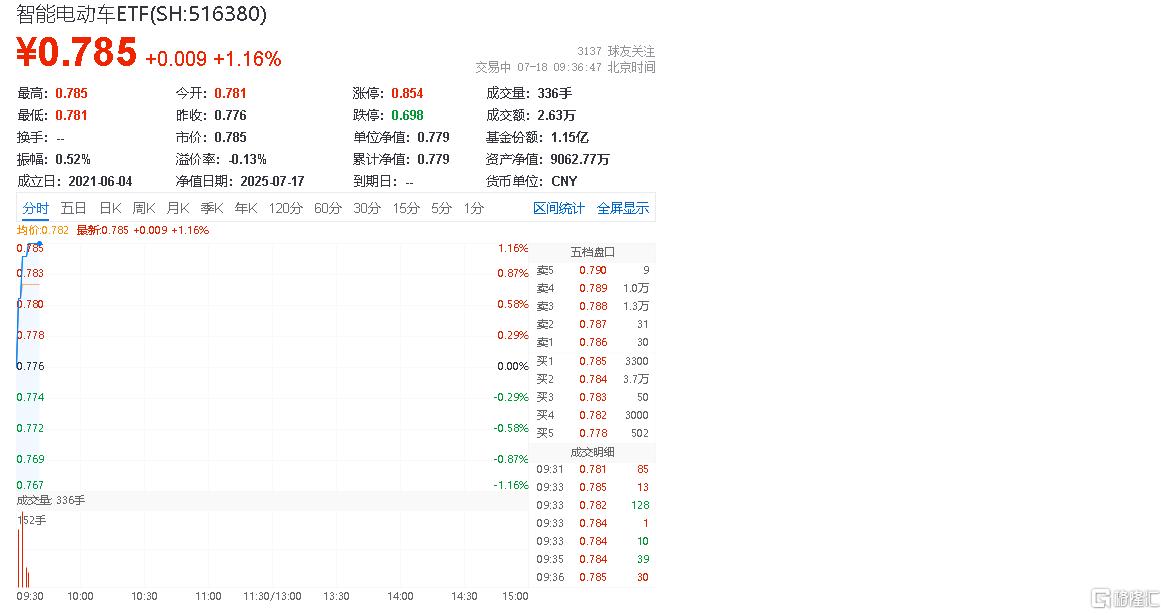Click the 单位净值 0.779 field
The image size is (1166, 615).
tap(402, 138)
